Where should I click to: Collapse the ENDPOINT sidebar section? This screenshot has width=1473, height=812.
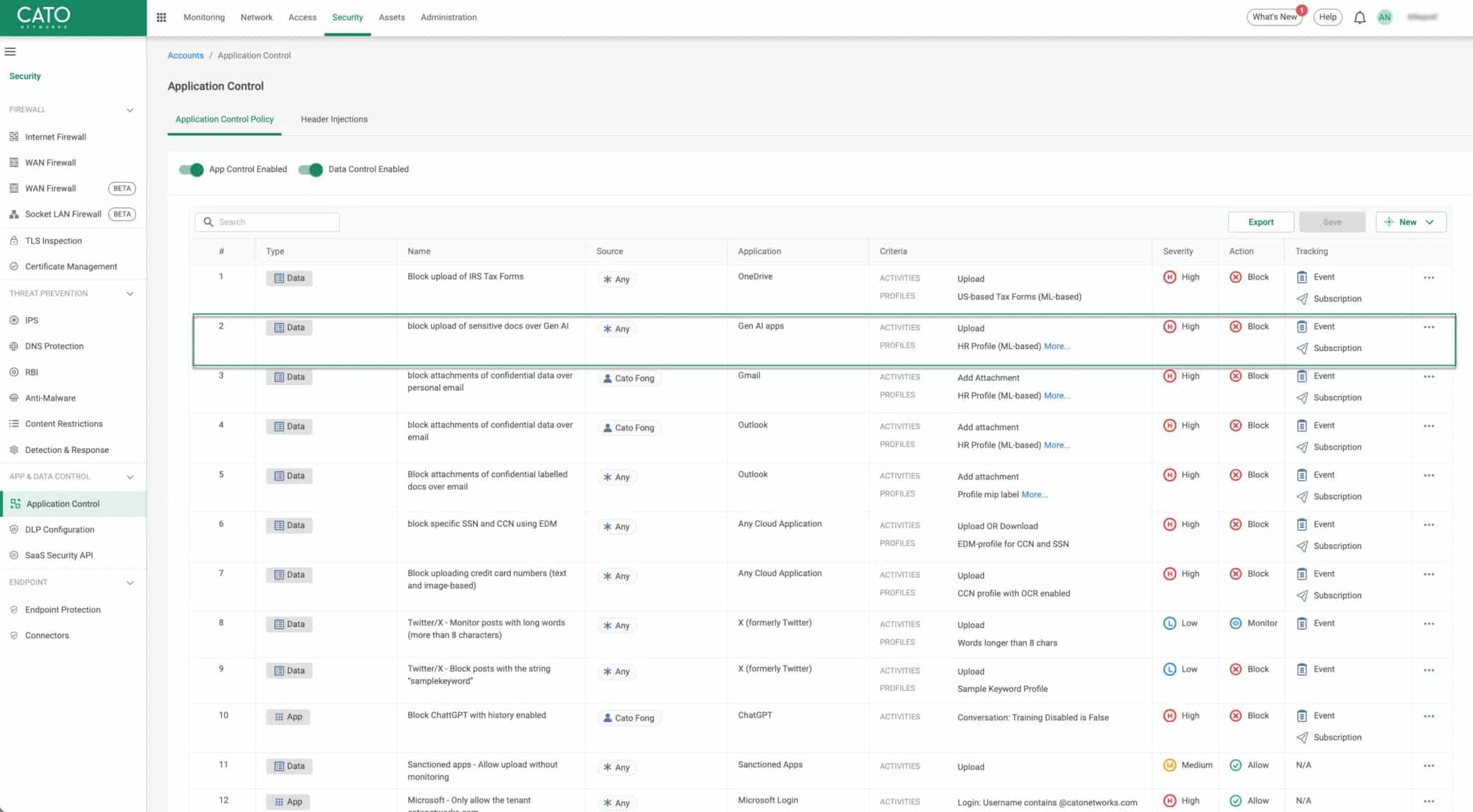coord(130,583)
